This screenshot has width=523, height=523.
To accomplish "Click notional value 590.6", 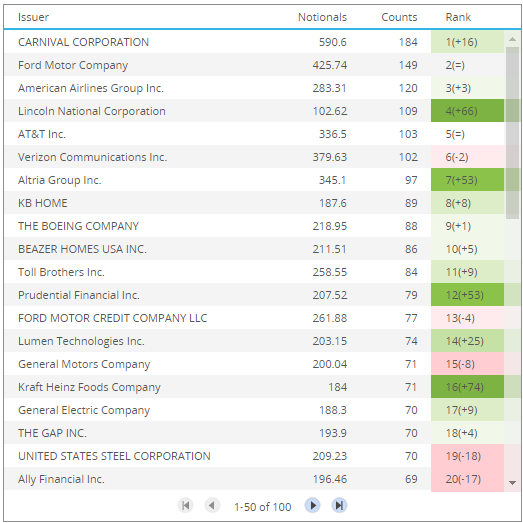I will coord(333,42).
